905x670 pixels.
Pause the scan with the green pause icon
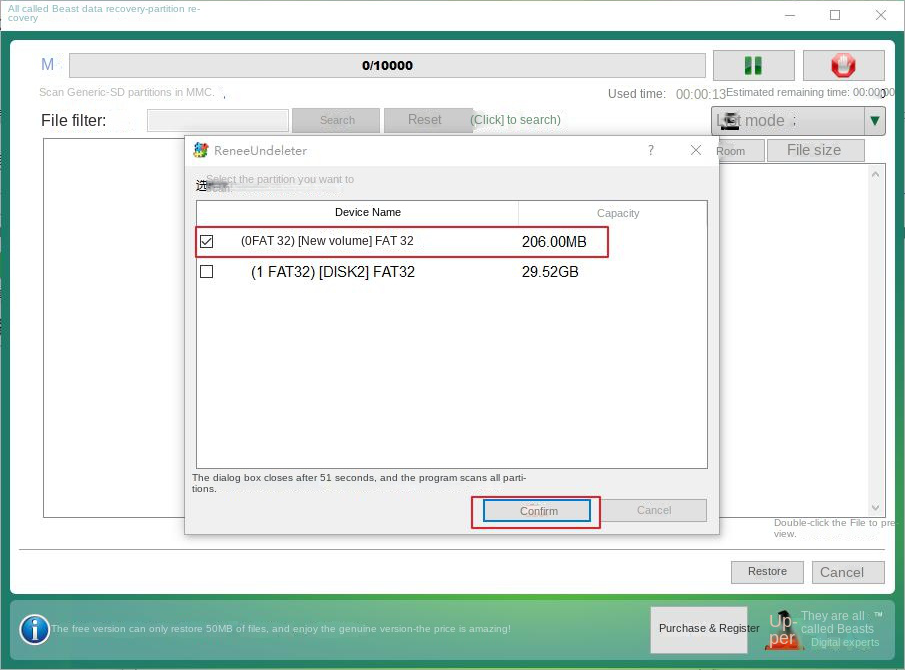753,65
